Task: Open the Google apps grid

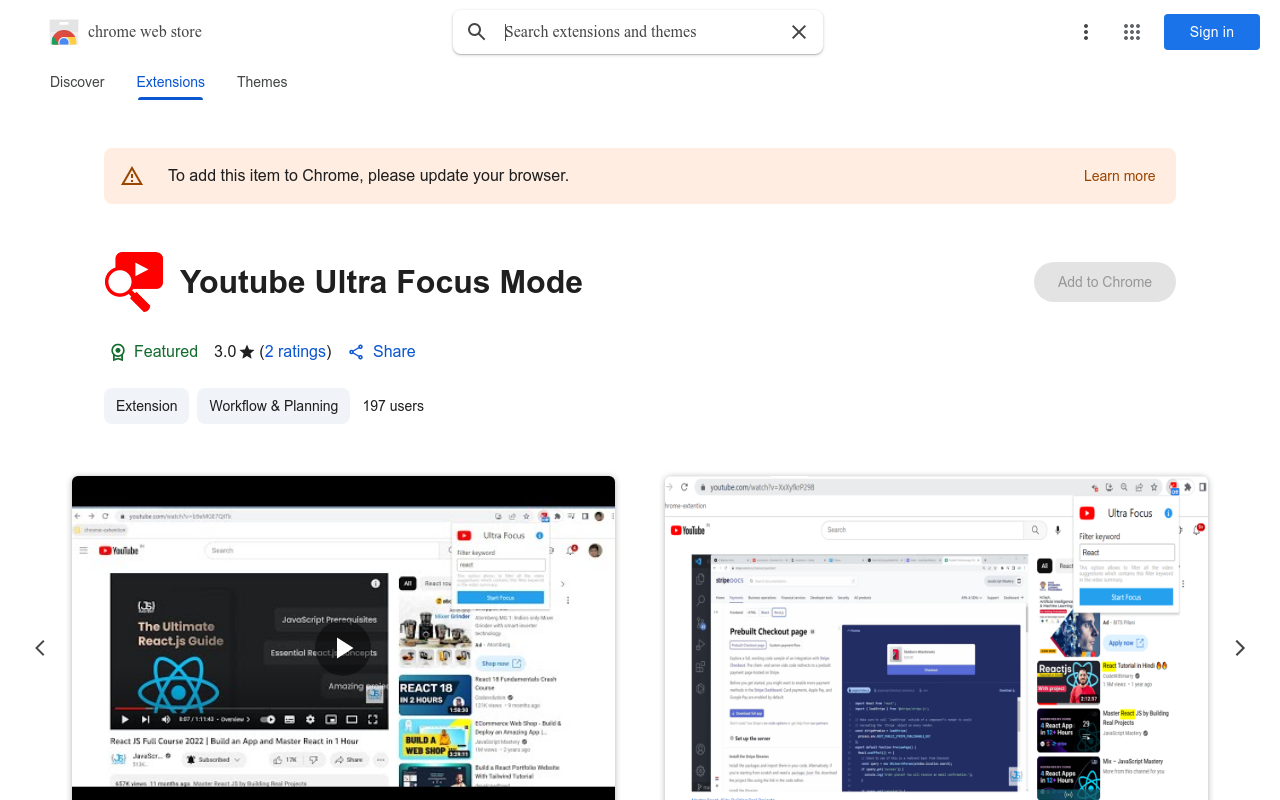Action: (x=1132, y=32)
